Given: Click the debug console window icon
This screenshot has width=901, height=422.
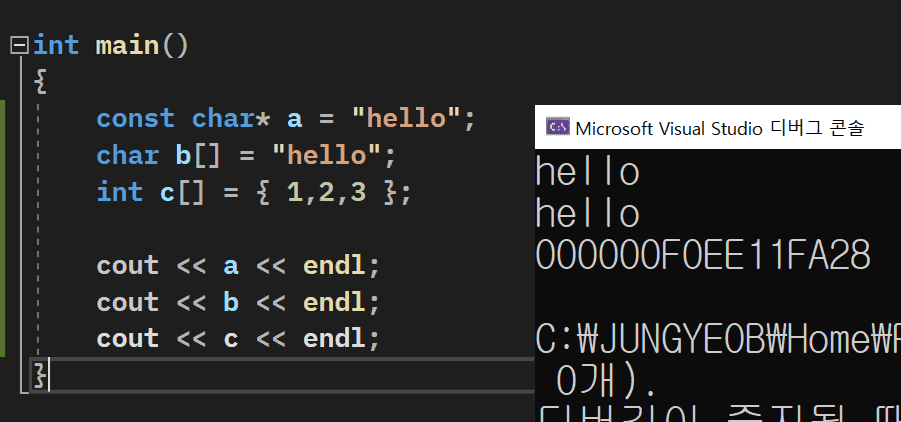Looking at the screenshot, I should pyautogui.click(x=557, y=127).
